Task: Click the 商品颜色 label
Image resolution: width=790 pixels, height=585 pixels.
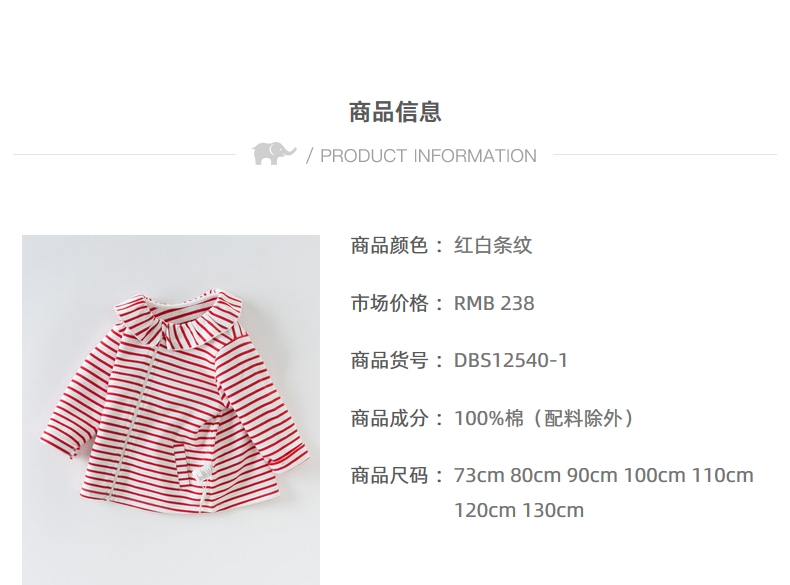Action: [389, 246]
